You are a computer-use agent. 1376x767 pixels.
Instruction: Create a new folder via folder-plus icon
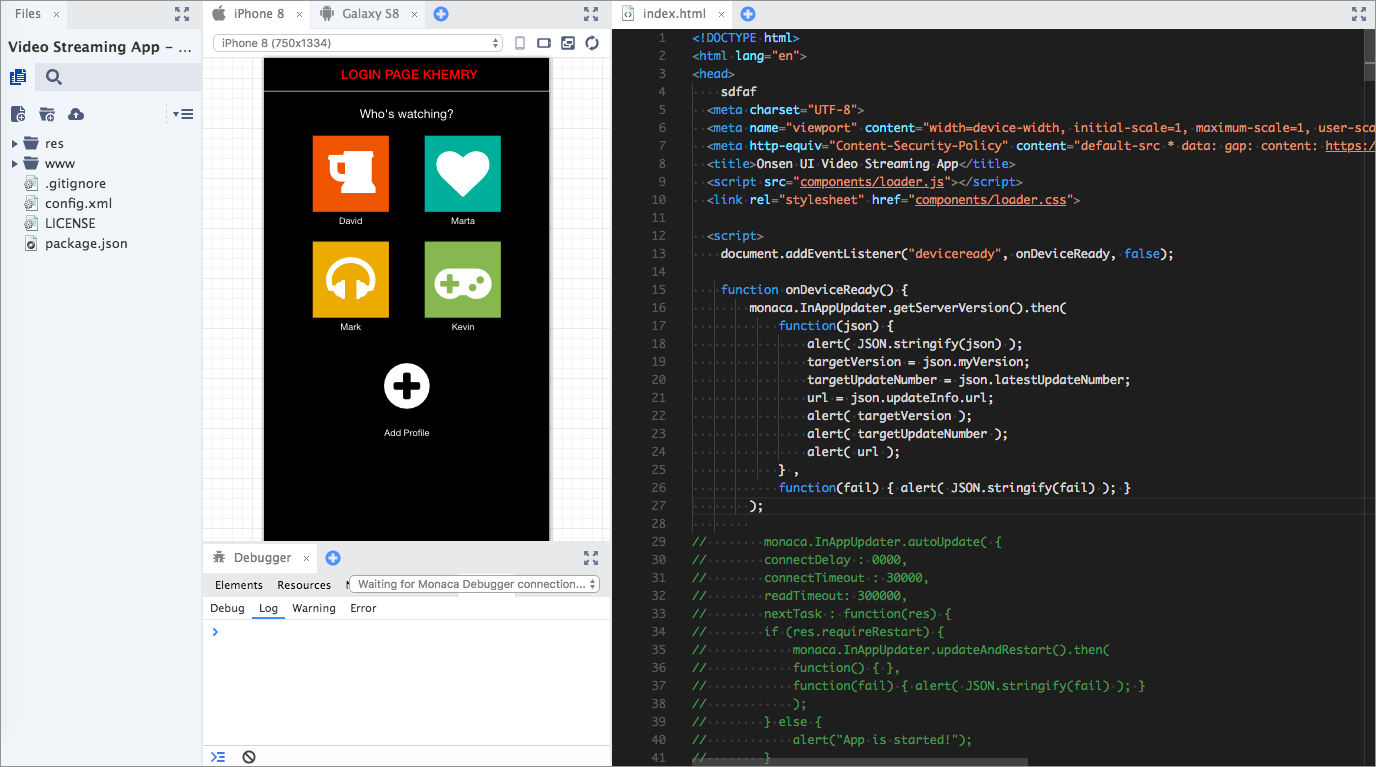click(47, 114)
